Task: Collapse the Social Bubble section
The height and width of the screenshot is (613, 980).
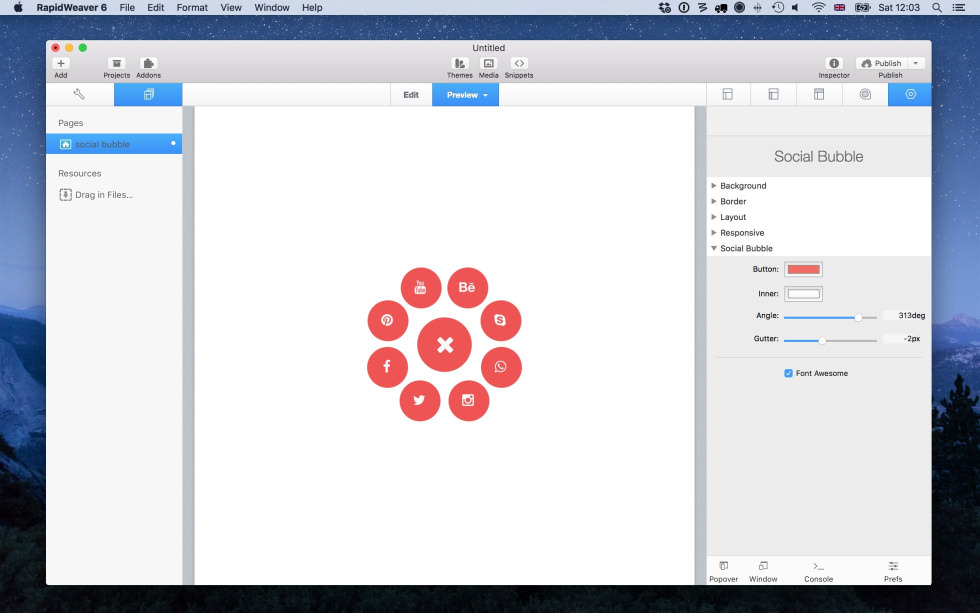Action: coord(714,248)
